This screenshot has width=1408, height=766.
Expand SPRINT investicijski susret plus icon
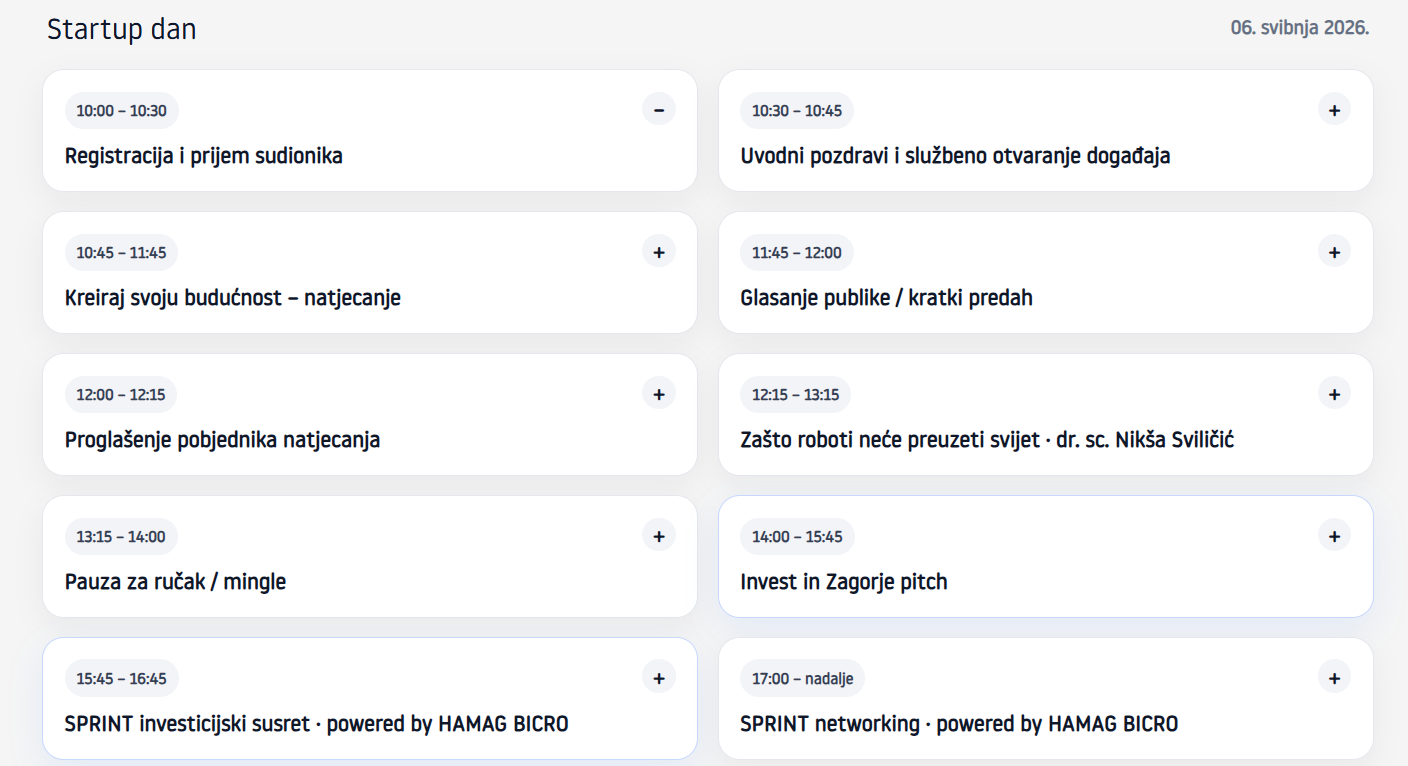[658, 677]
